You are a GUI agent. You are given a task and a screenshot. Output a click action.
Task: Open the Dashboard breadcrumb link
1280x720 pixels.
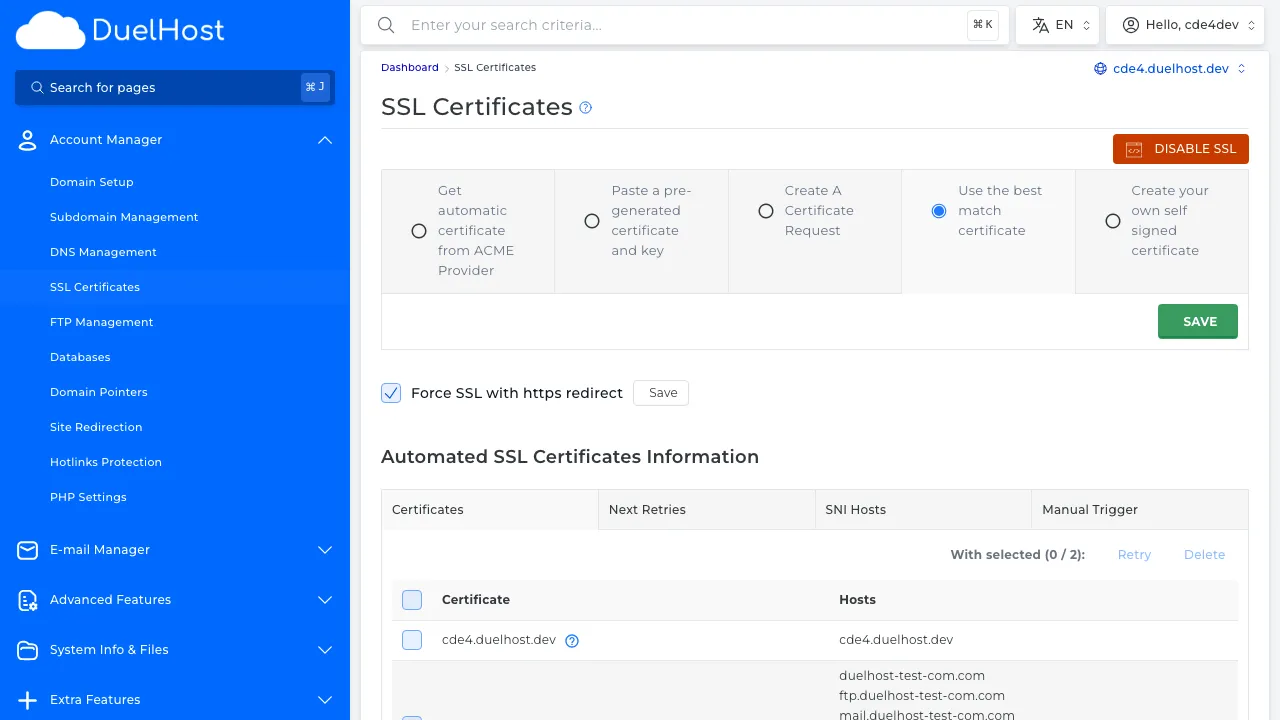click(409, 67)
